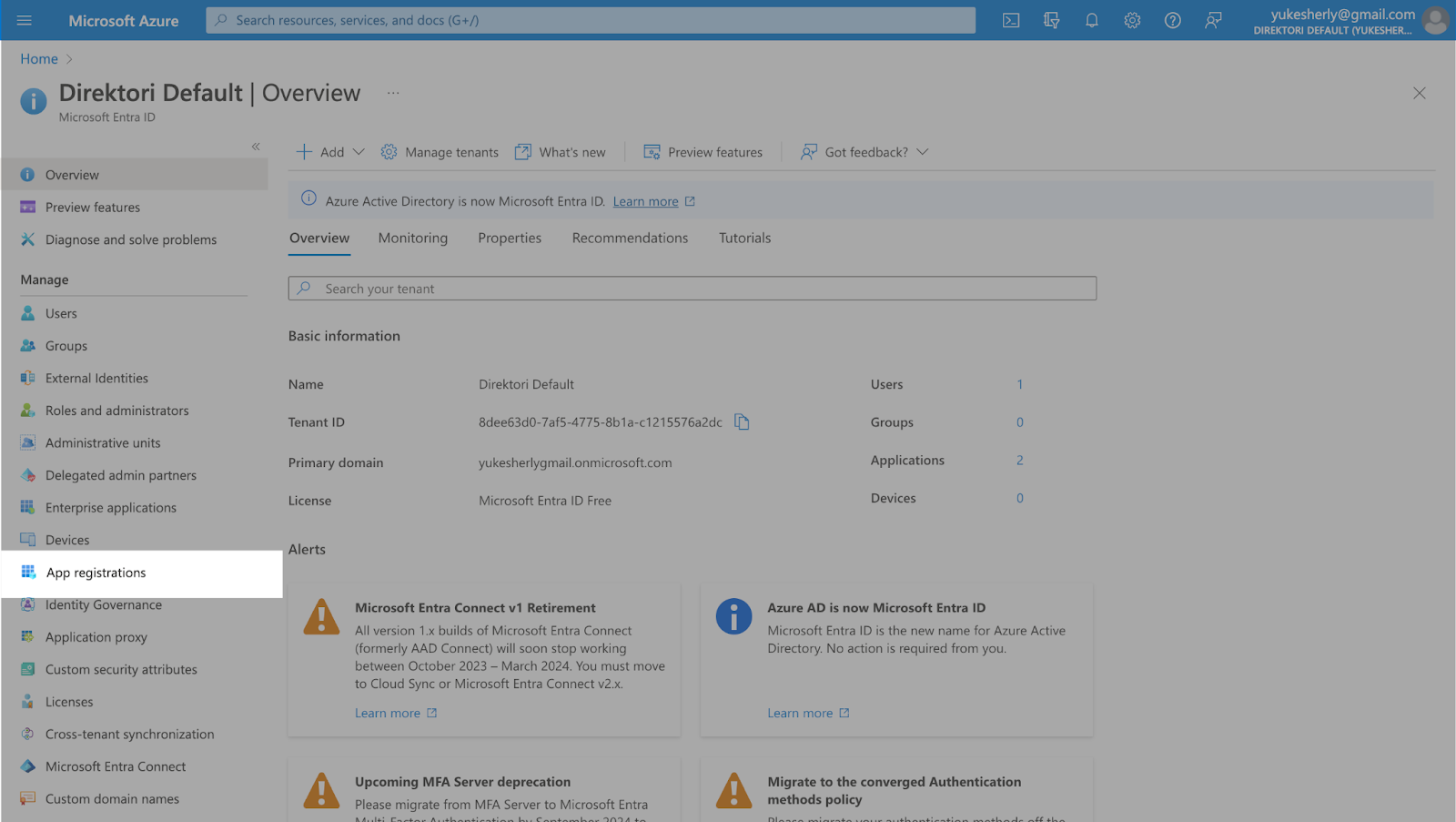Select primary domain yukesherlygmail.onmicrosoft.com text

pos(575,462)
